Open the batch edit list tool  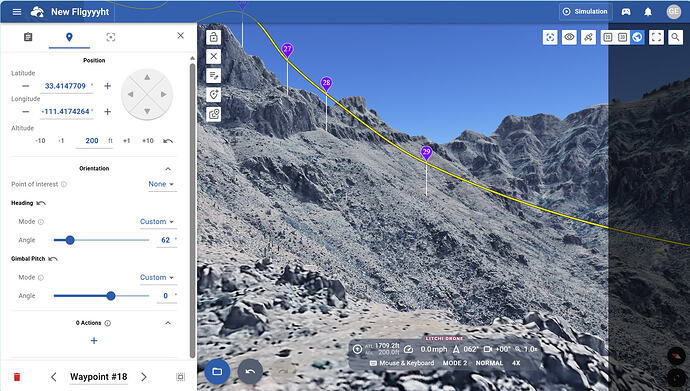tap(213, 76)
